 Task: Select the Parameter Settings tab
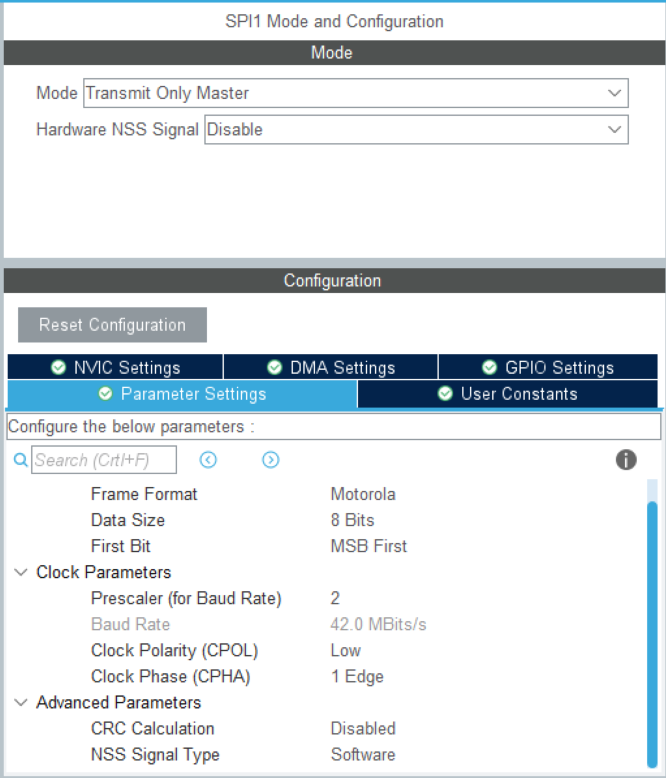point(182,394)
